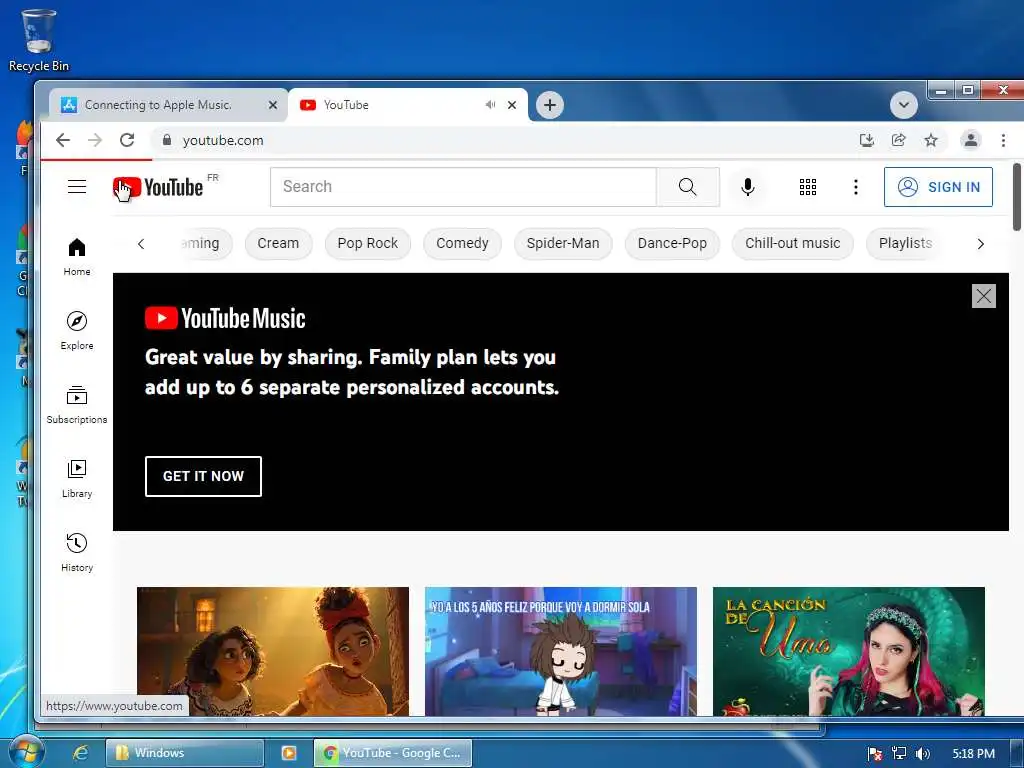Viewport: 1024px width, 768px height.
Task: Bookmark this page with star icon
Action: point(931,140)
